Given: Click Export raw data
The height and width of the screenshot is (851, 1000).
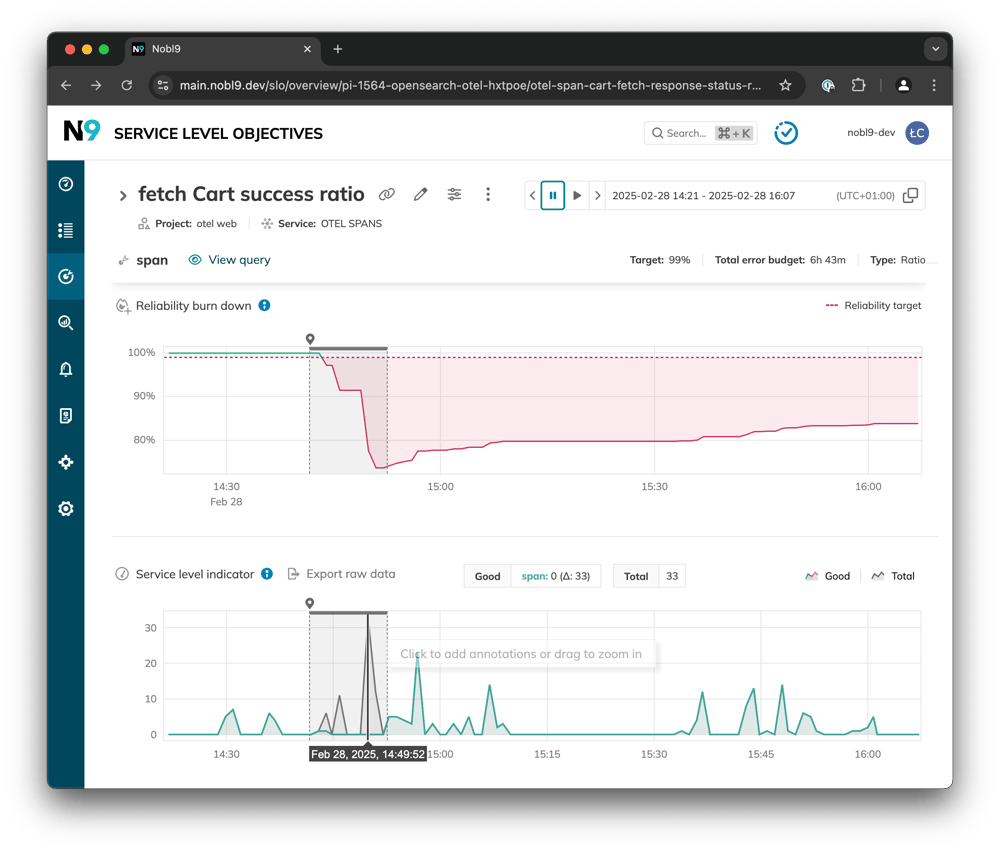Looking at the screenshot, I should click(342, 574).
